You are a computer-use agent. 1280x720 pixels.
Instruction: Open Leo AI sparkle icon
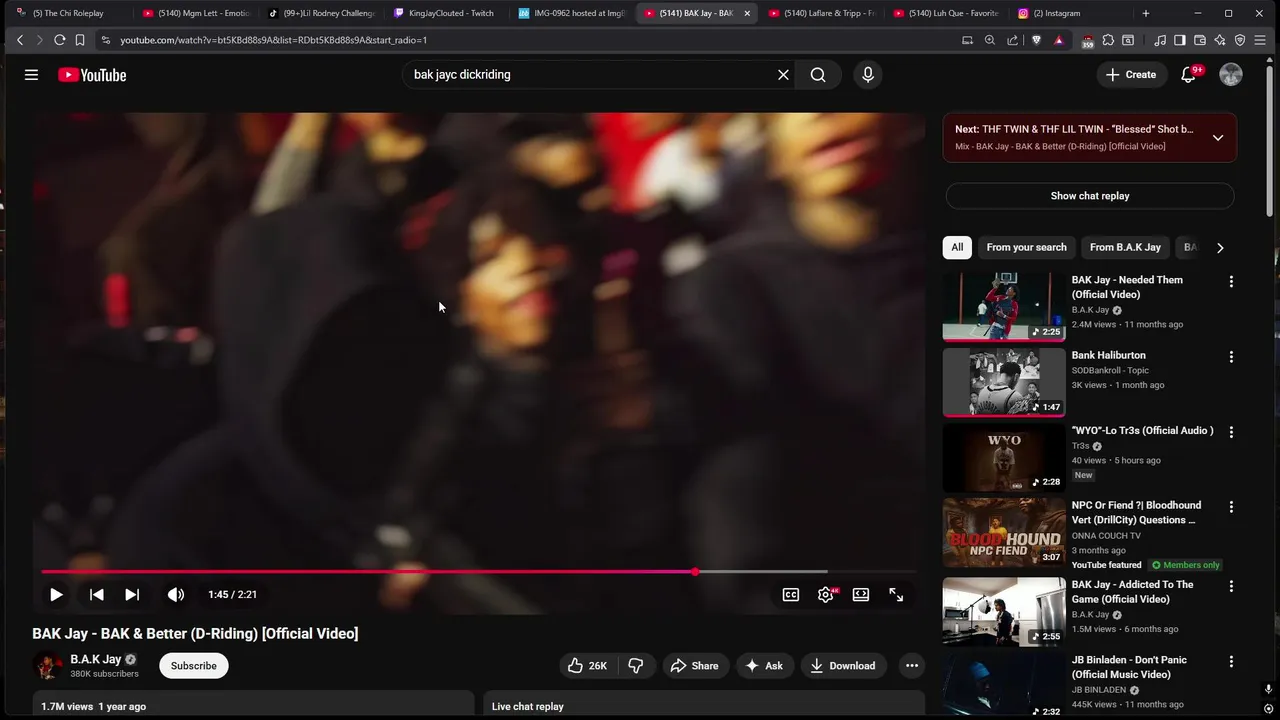(1220, 40)
